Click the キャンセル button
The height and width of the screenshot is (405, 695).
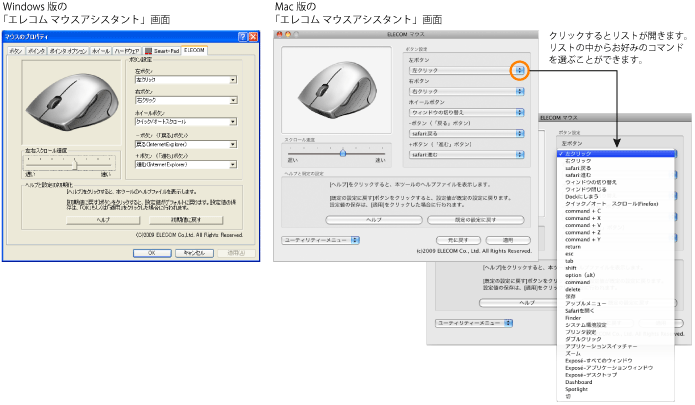click(x=194, y=253)
